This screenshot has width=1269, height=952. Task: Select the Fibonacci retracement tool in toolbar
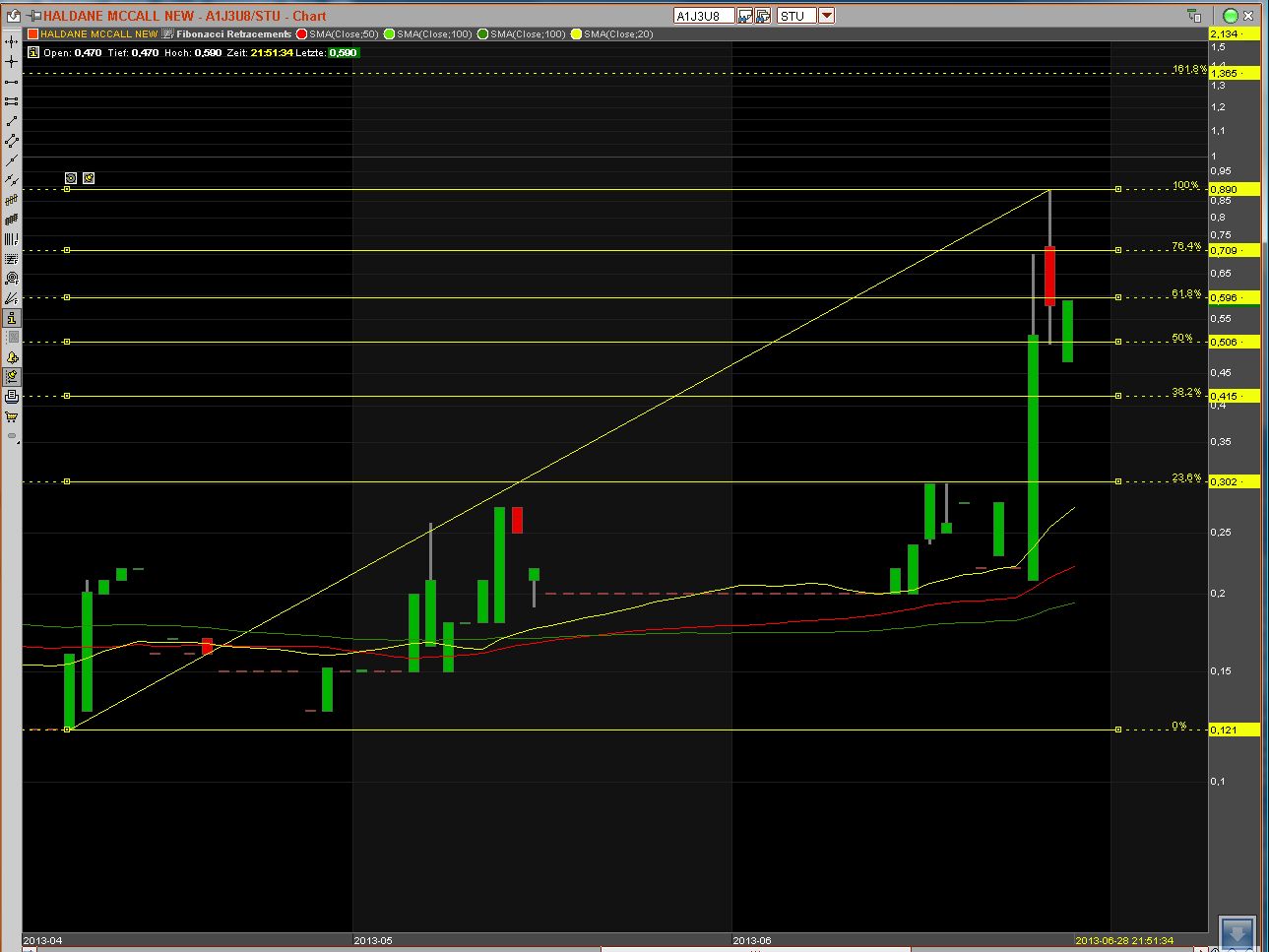[12, 259]
